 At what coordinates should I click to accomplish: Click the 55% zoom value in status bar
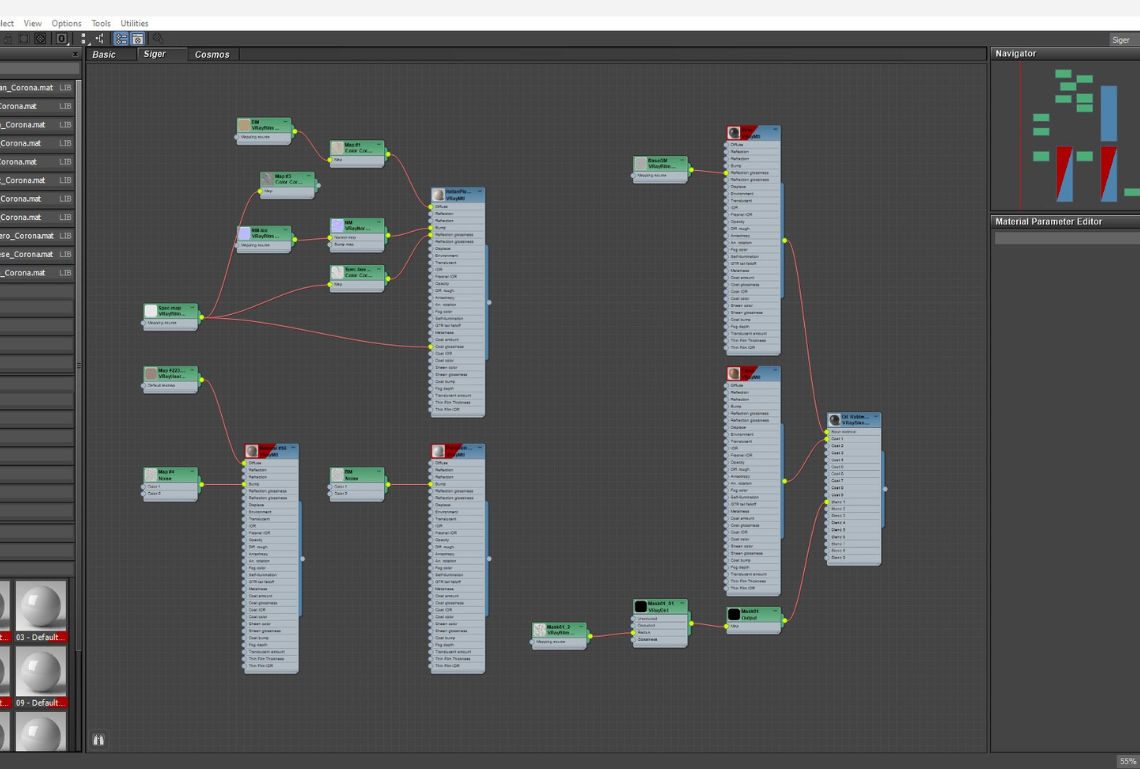point(1128,761)
